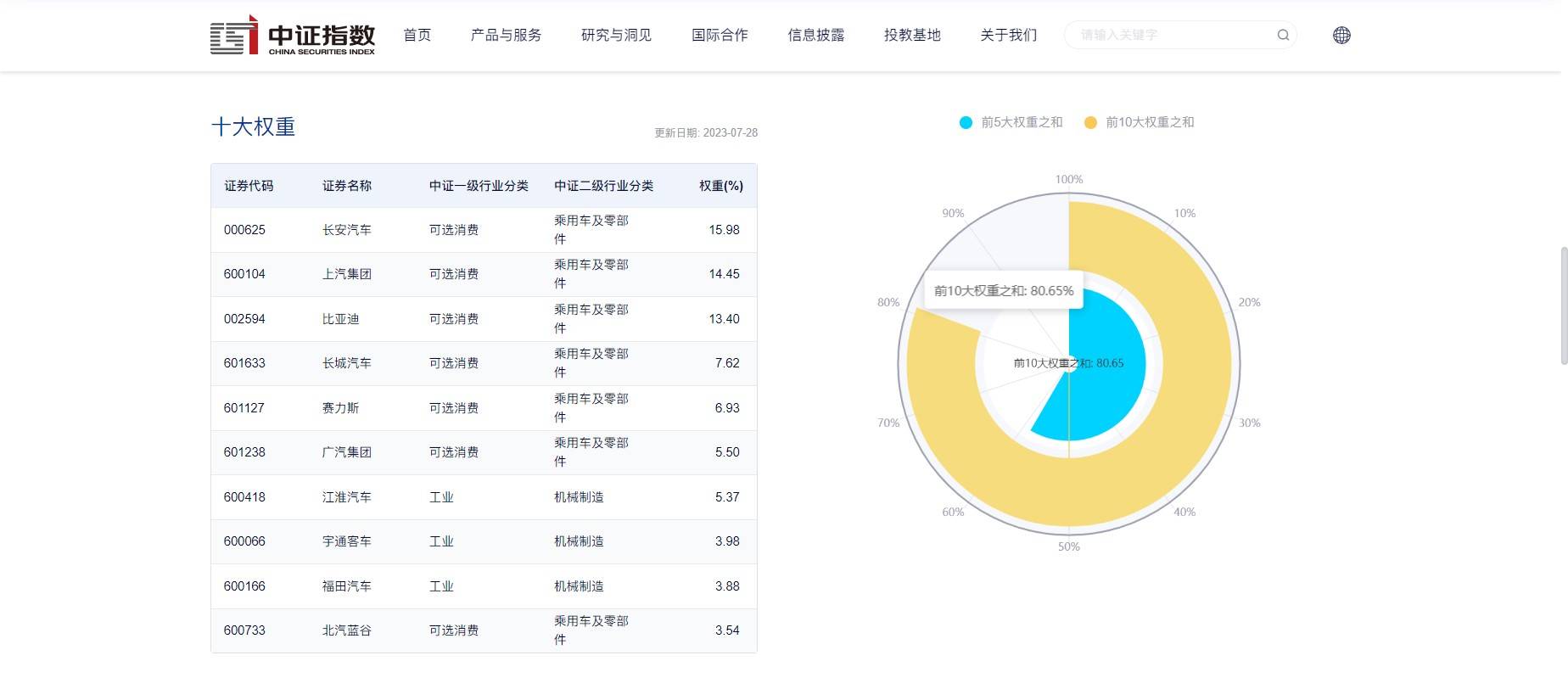The height and width of the screenshot is (689, 1568).
Task: Click the page vertical scrollbar thumb
Action: tap(1563, 305)
